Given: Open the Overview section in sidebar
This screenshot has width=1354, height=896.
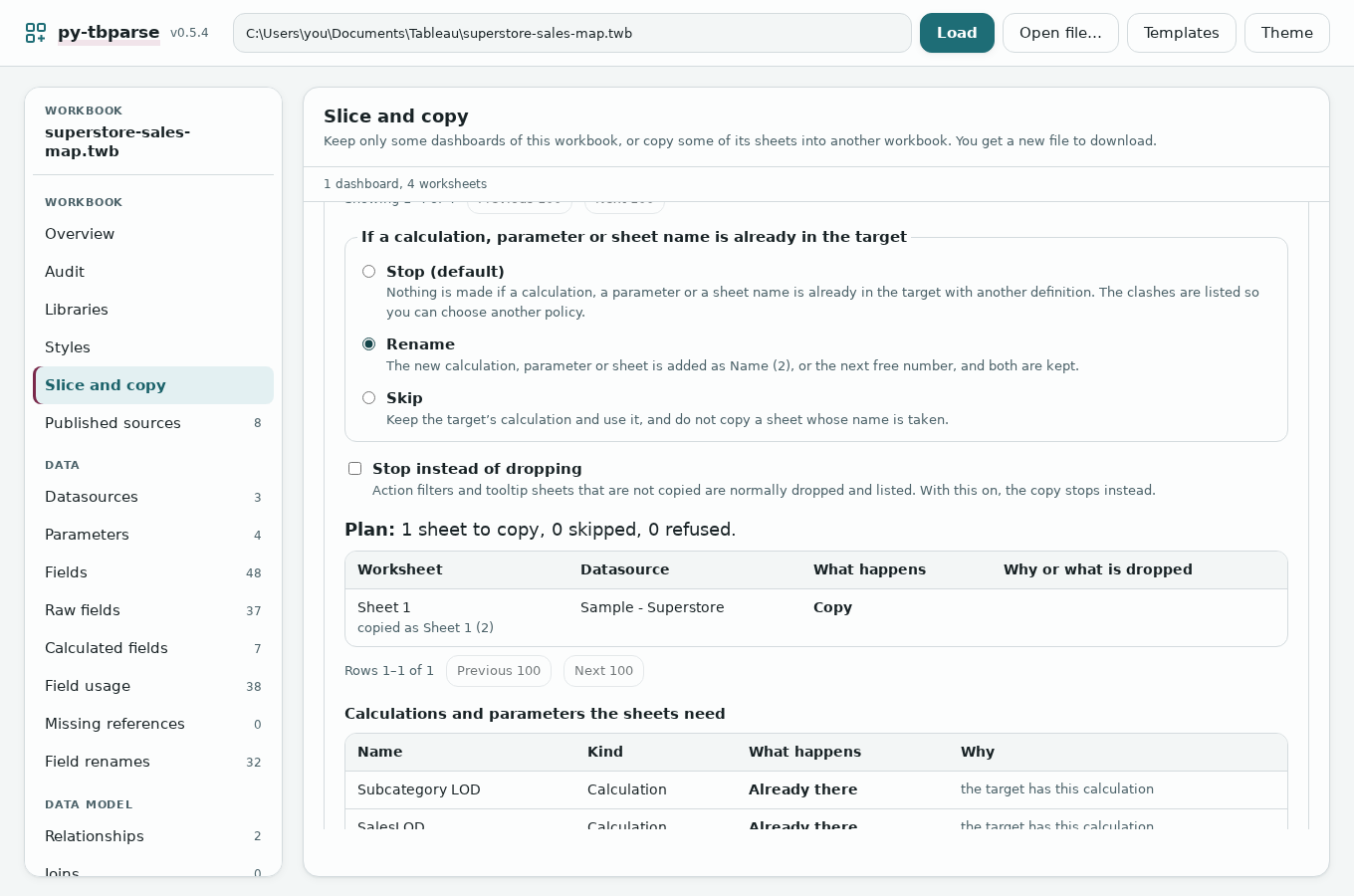Looking at the screenshot, I should 153,234.
